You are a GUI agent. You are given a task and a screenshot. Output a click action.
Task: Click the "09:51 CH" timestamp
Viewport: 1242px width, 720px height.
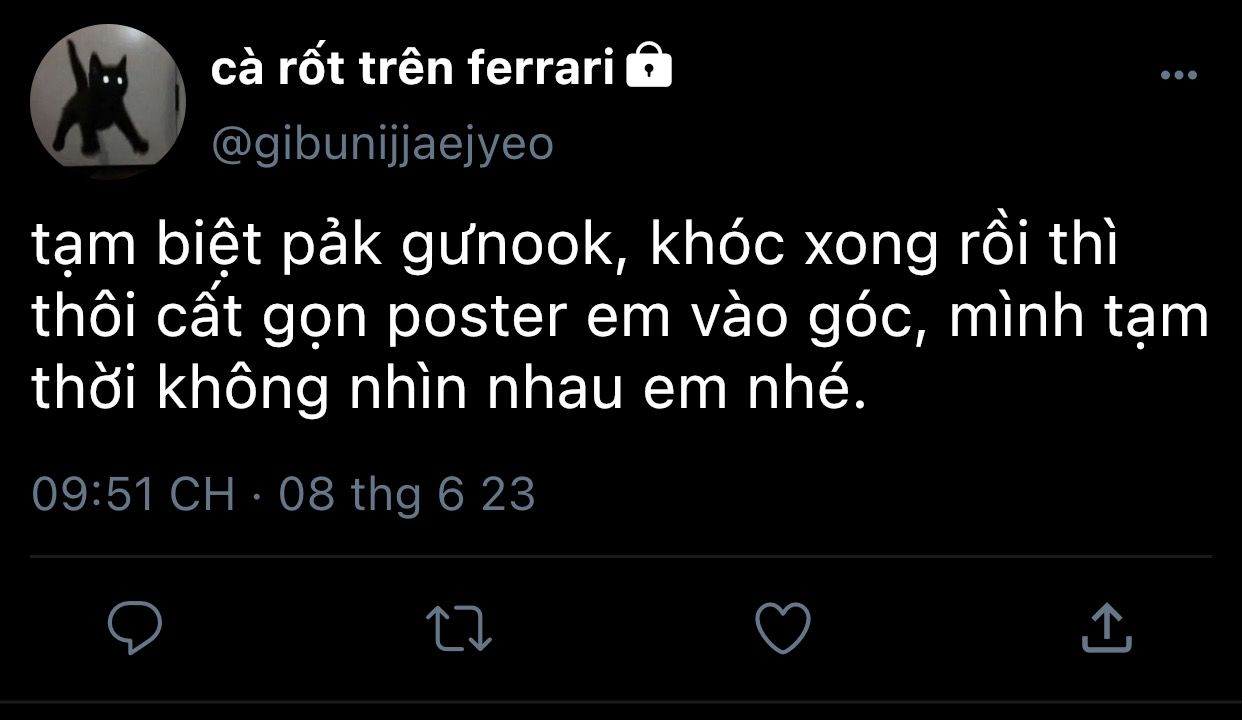(133, 495)
